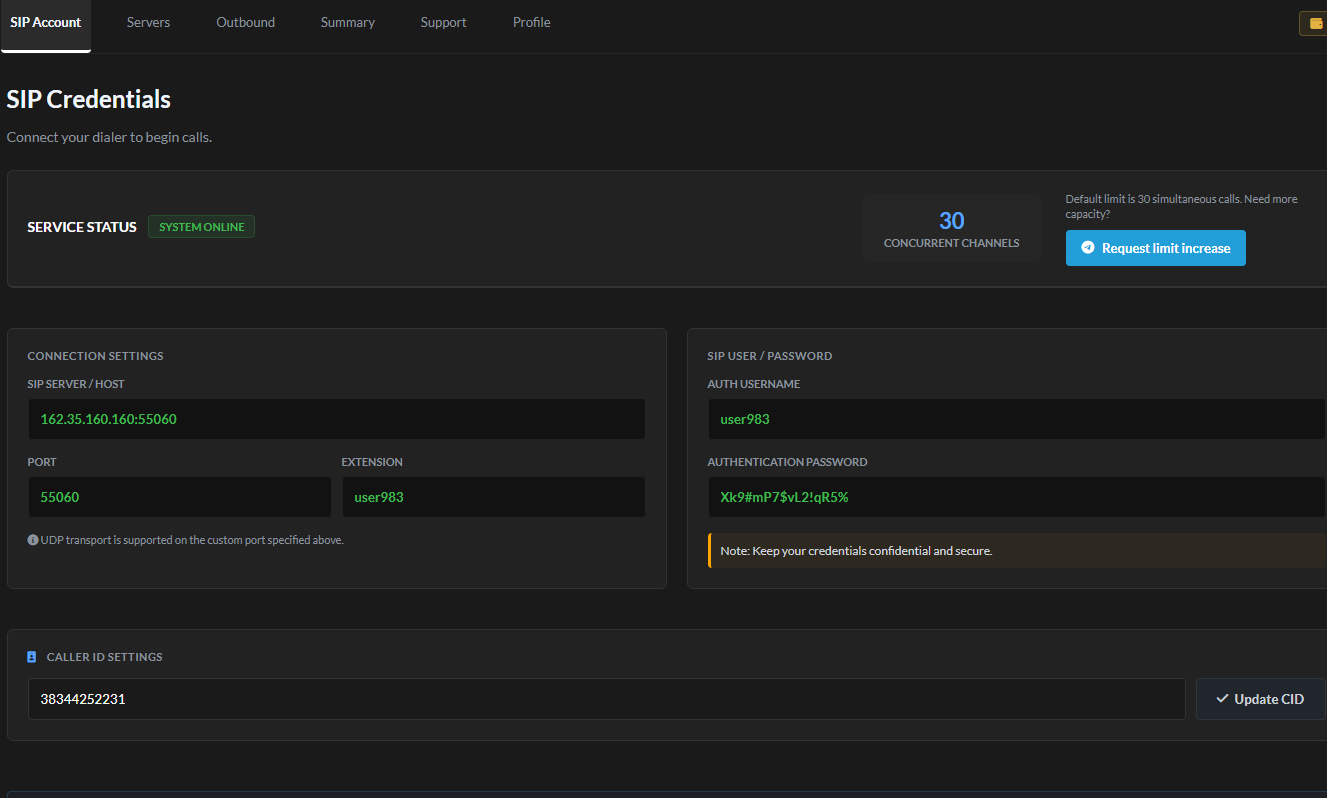This screenshot has width=1327, height=798.
Task: Go to the Outbound tab
Action: (x=245, y=23)
